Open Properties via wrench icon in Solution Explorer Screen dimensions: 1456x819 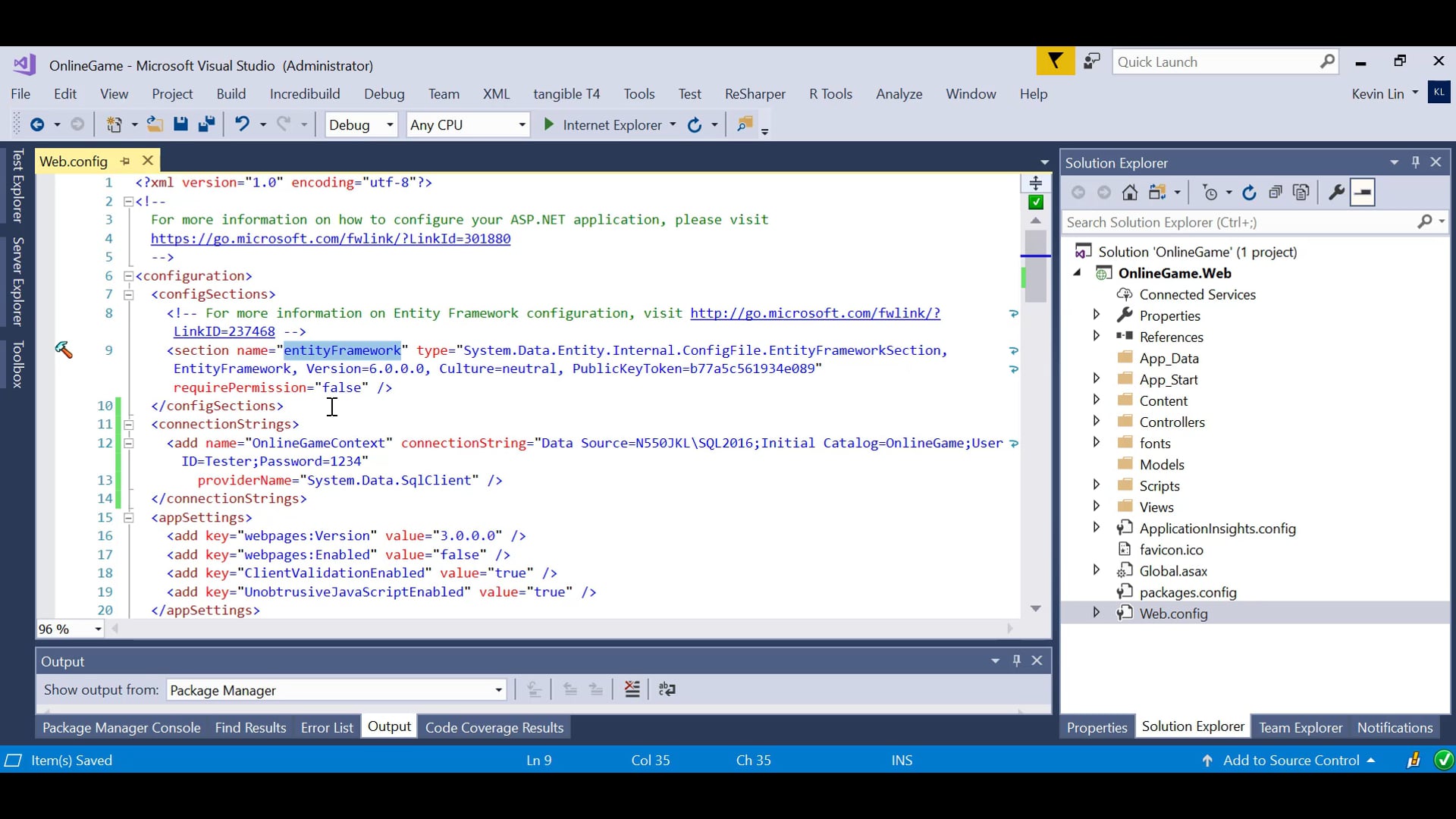(1335, 193)
